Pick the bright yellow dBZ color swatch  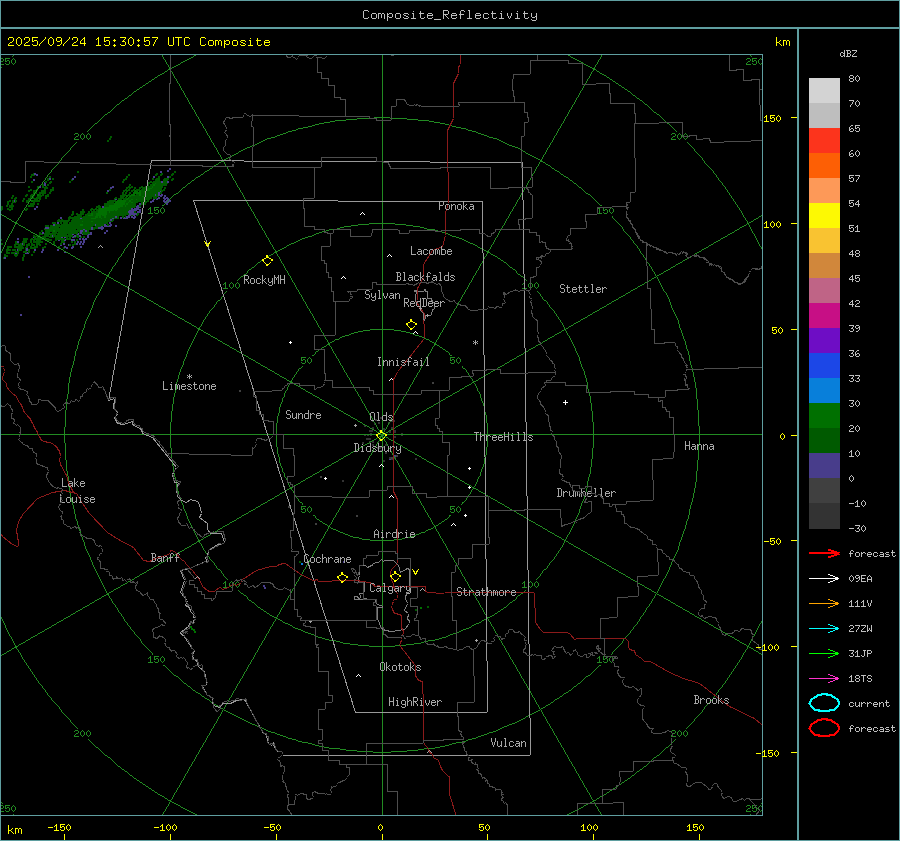pos(824,215)
